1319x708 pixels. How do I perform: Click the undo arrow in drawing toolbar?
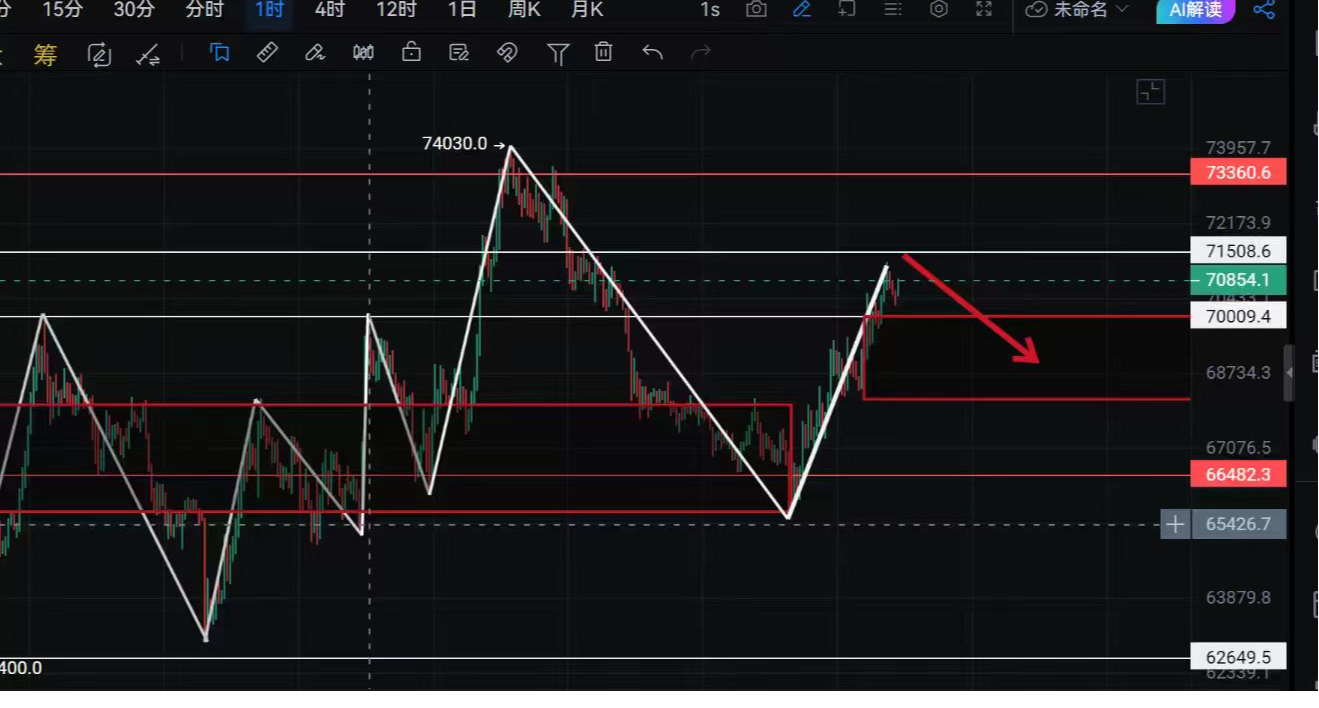[x=653, y=53]
